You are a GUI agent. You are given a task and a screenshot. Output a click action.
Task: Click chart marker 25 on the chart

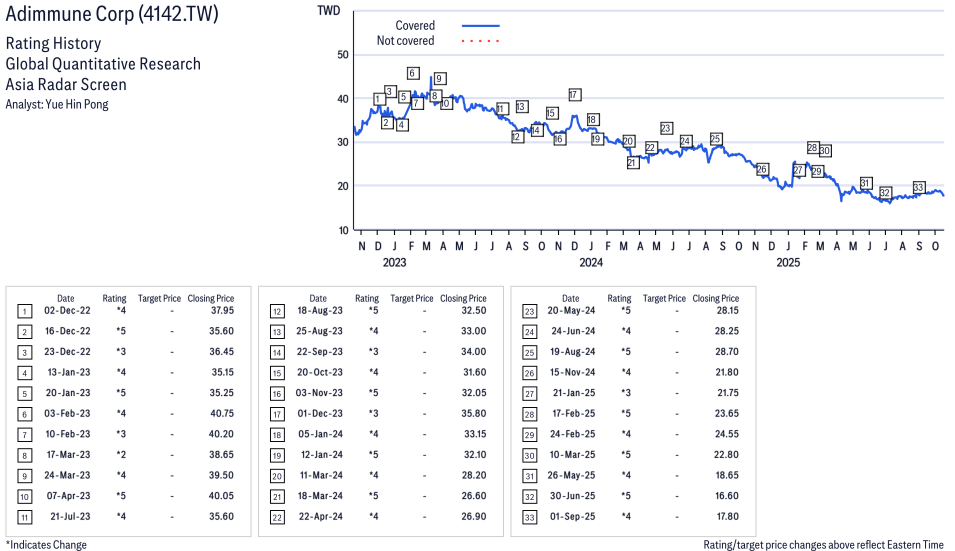point(715,139)
